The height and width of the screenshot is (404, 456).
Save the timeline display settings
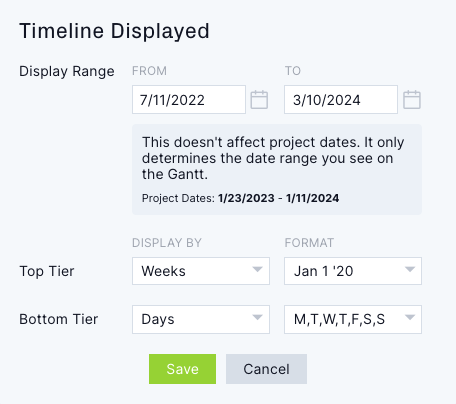[182, 369]
